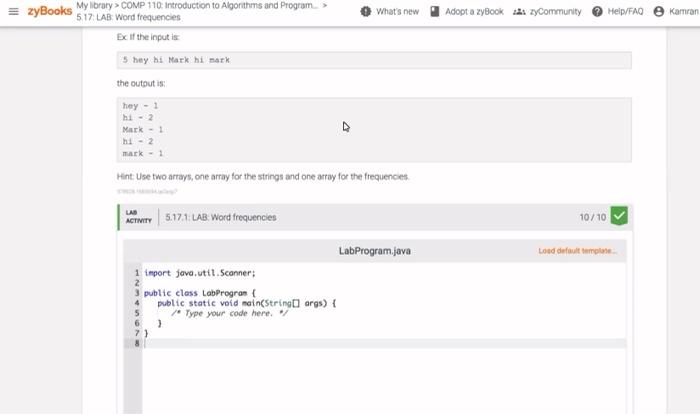Go to My library breadcrumb

tap(94, 6)
